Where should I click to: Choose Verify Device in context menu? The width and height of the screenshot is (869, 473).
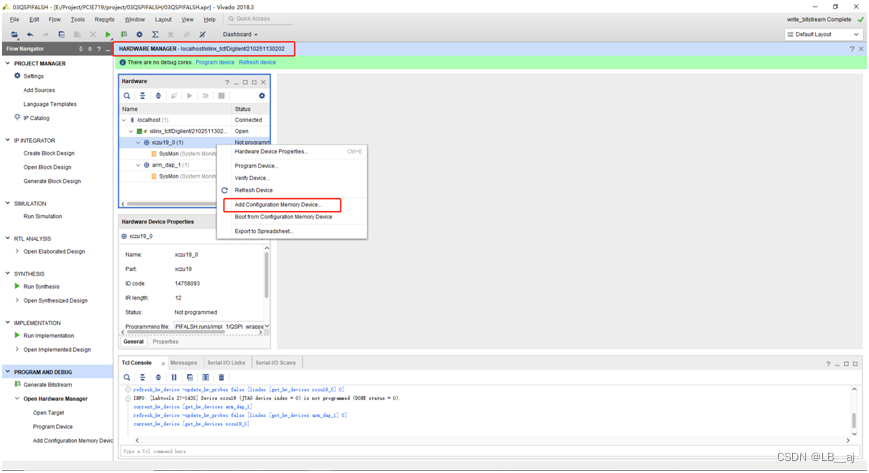coord(252,178)
